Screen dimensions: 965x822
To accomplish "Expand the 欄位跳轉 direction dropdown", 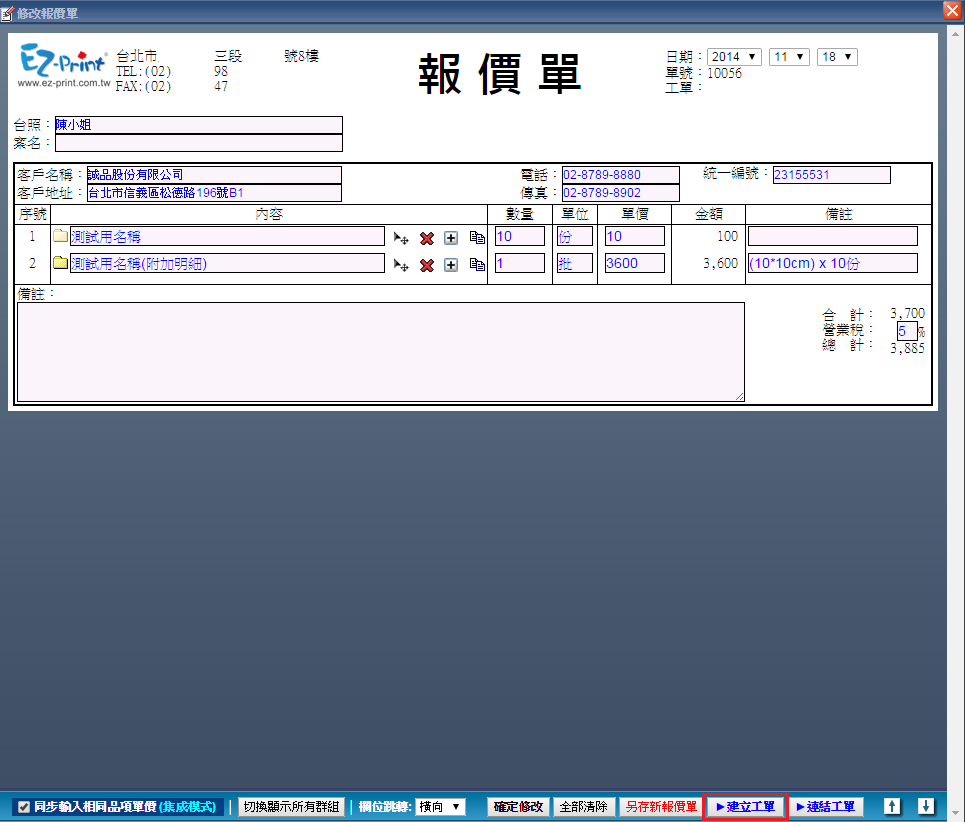I will click(441, 807).
